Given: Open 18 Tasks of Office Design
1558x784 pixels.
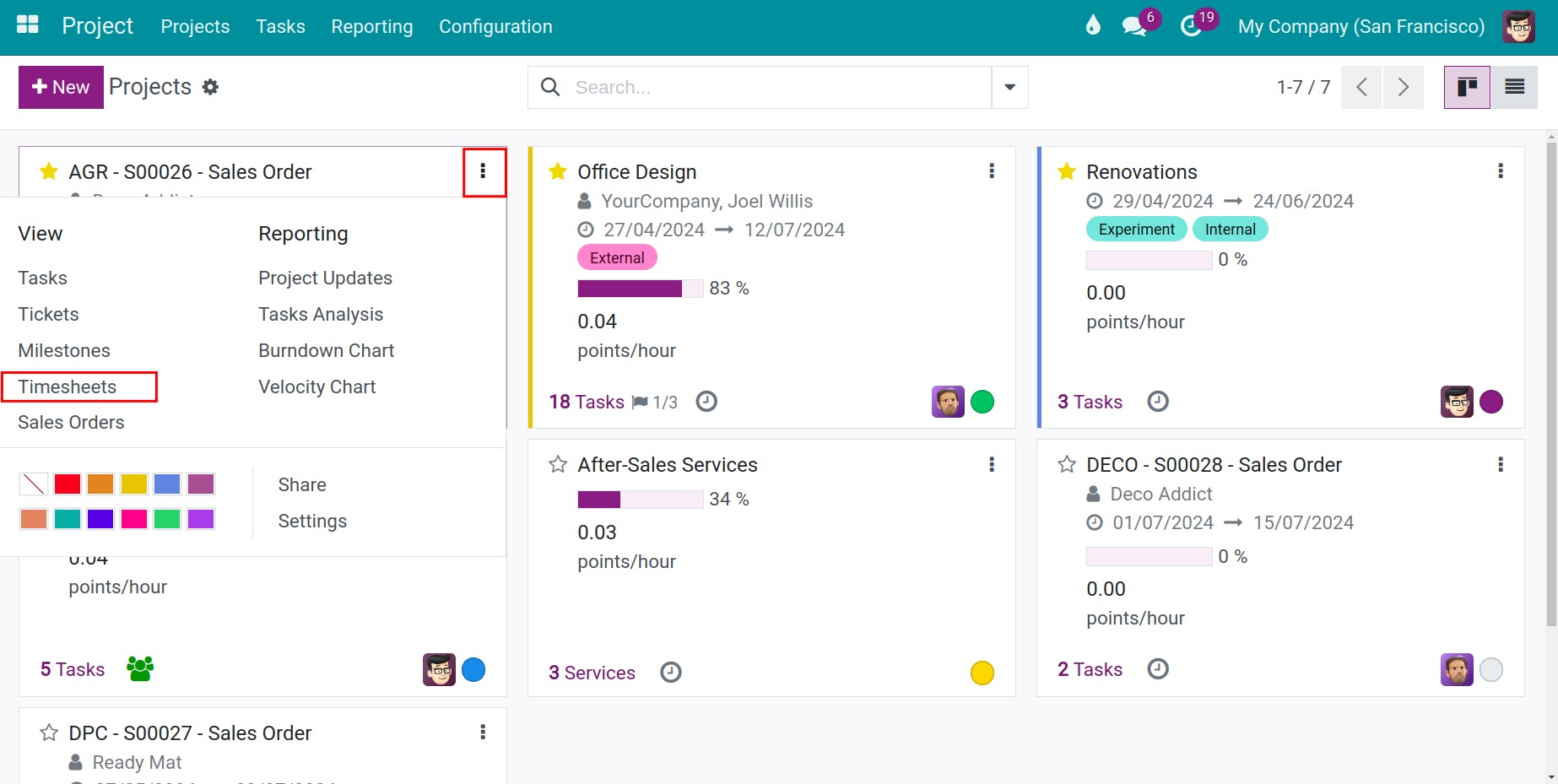Looking at the screenshot, I should (587, 402).
